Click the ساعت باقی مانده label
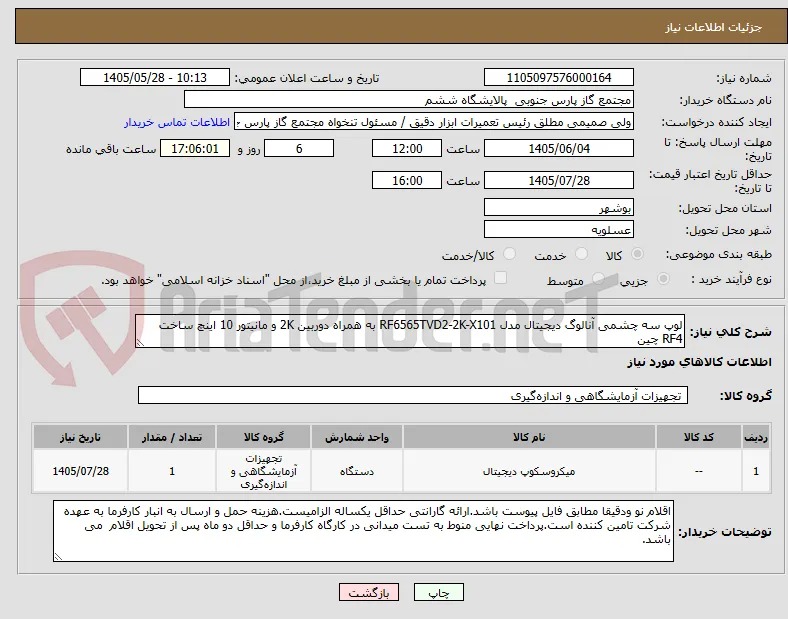Image resolution: width=788 pixels, height=619 pixels. point(111,149)
